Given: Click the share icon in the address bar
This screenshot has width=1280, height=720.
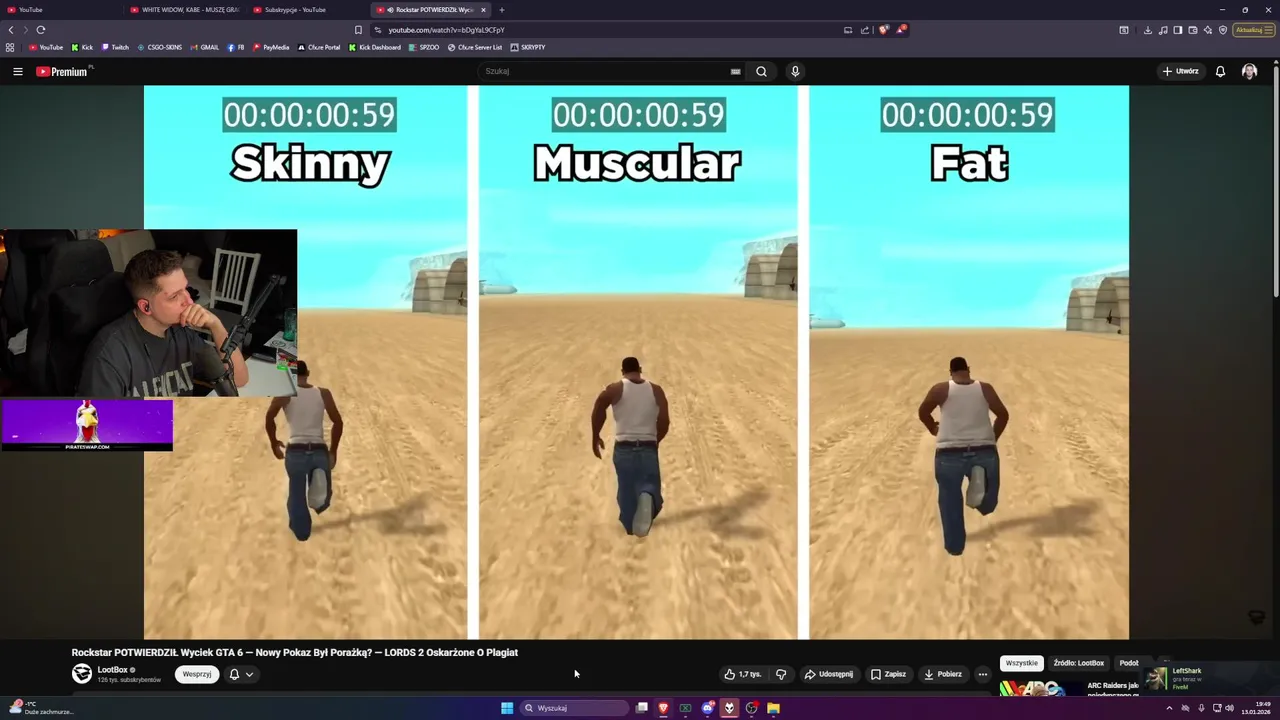Looking at the screenshot, I should 865,30.
